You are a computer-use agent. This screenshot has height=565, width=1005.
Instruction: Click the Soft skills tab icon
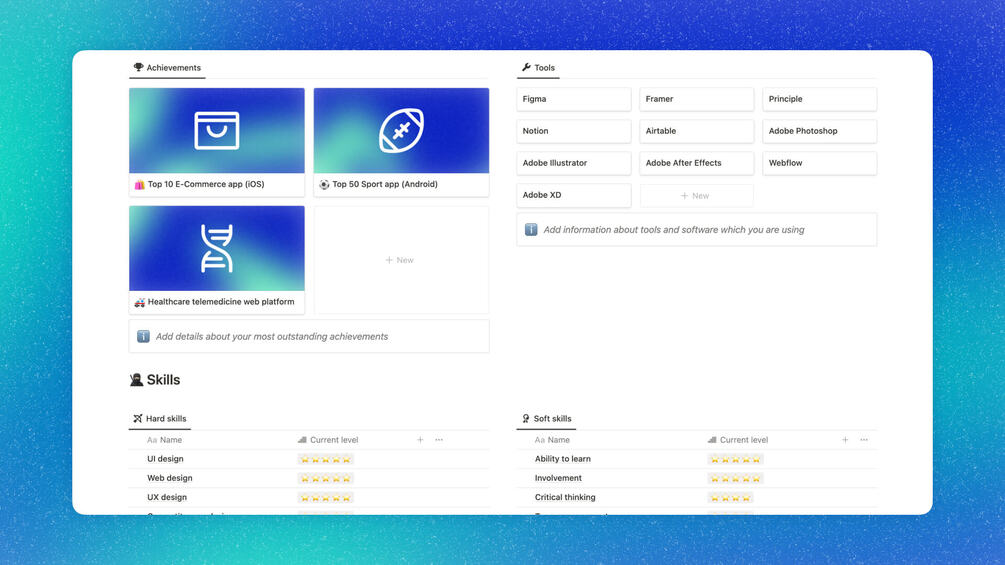point(526,418)
